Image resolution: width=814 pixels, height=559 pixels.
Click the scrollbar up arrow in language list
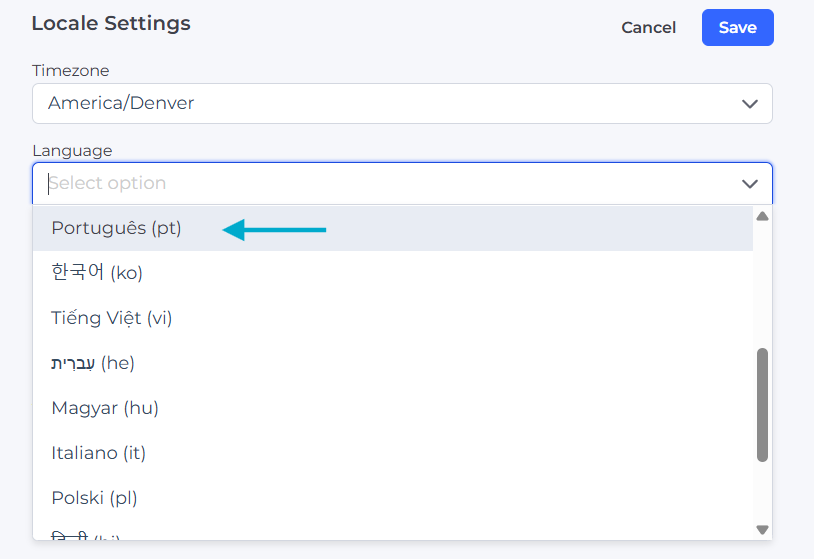(x=762, y=216)
